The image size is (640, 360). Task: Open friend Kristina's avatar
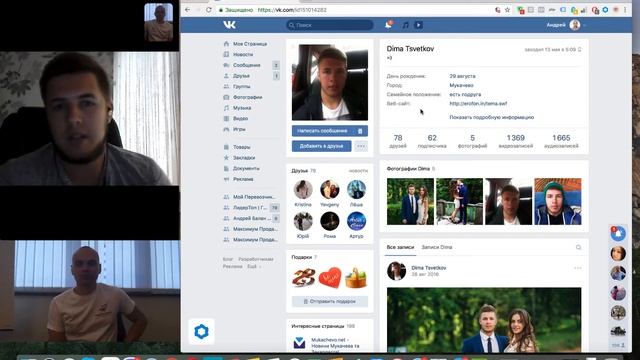pyautogui.click(x=303, y=189)
